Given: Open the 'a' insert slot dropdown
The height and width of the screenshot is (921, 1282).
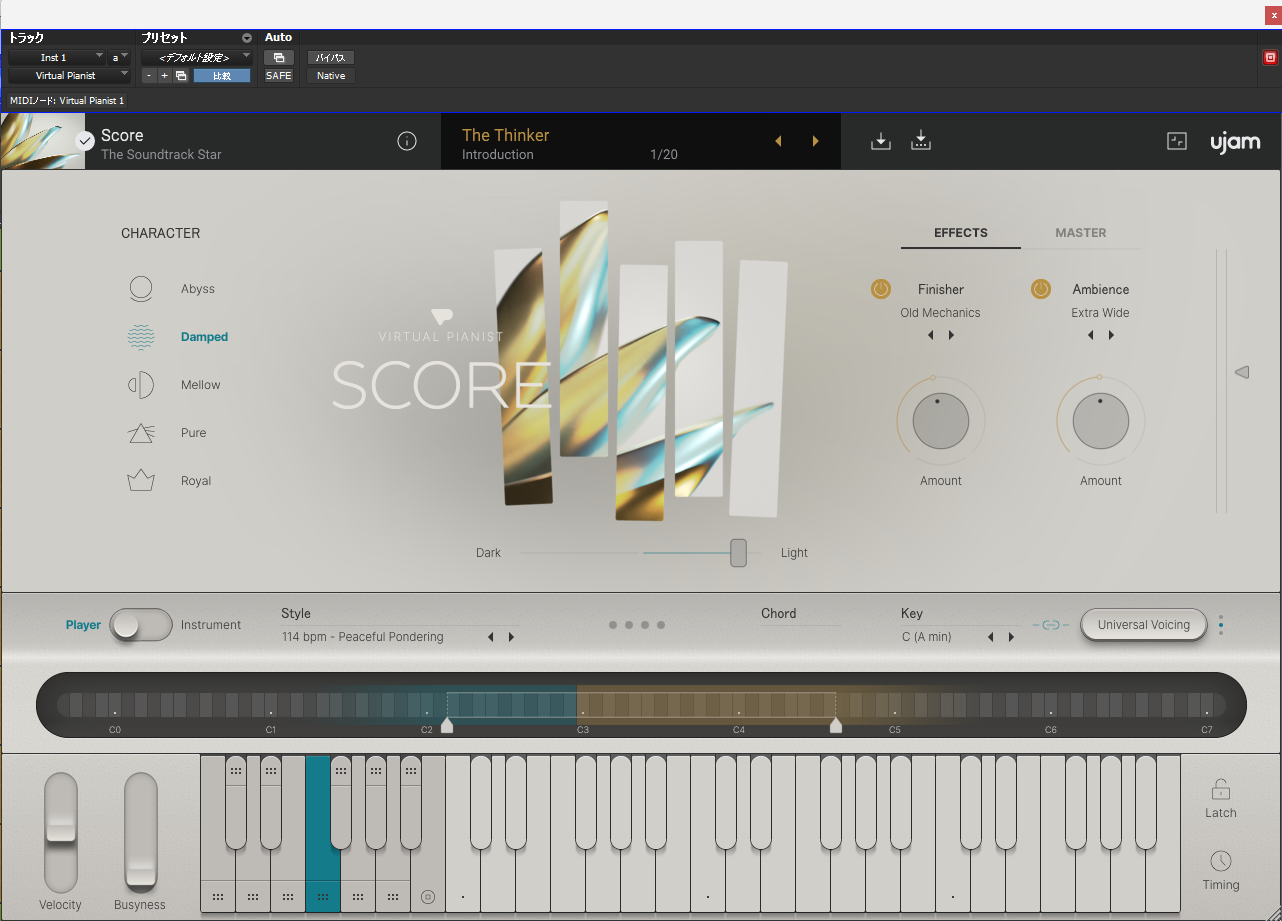Looking at the screenshot, I should [119, 58].
